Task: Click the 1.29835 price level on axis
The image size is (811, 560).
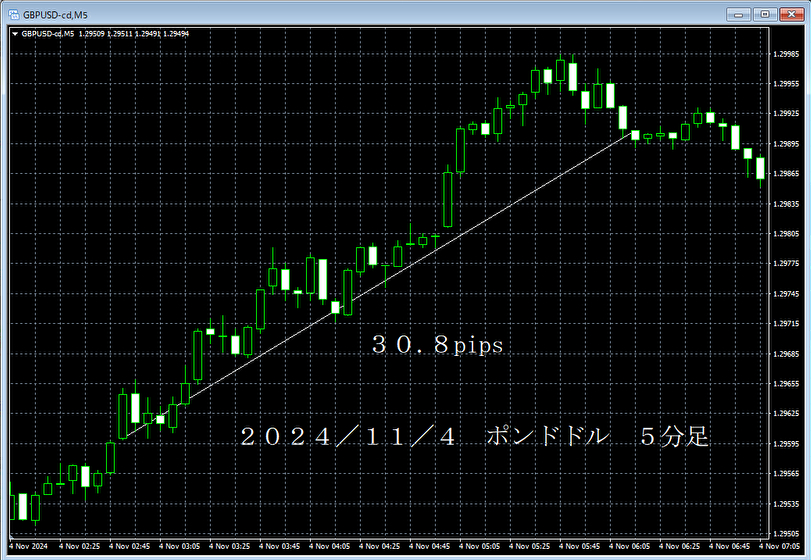Action: (787, 204)
